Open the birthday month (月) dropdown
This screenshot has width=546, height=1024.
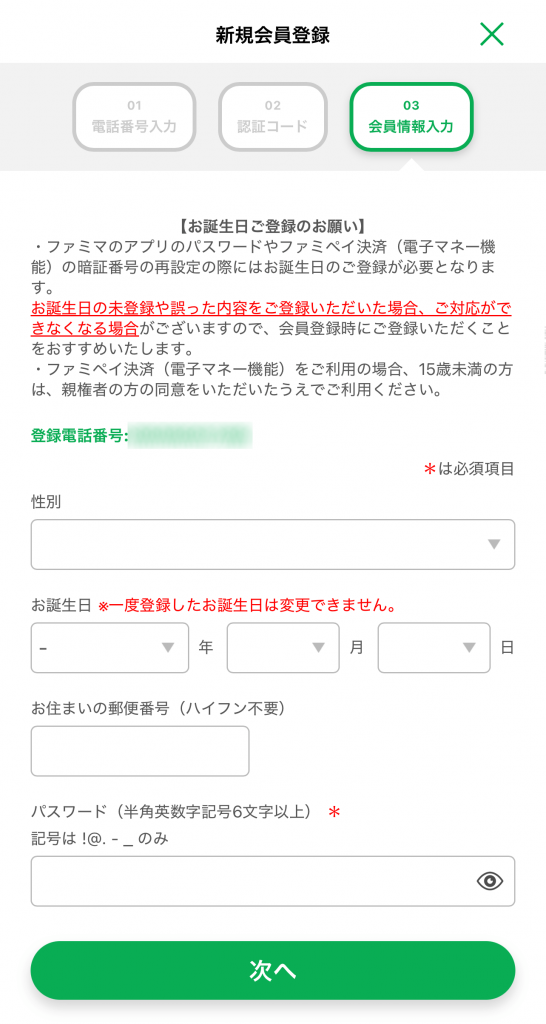pos(283,648)
